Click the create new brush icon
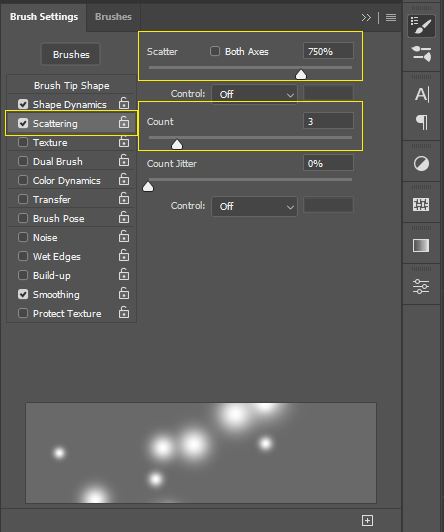The width and height of the screenshot is (444, 532). 367,520
